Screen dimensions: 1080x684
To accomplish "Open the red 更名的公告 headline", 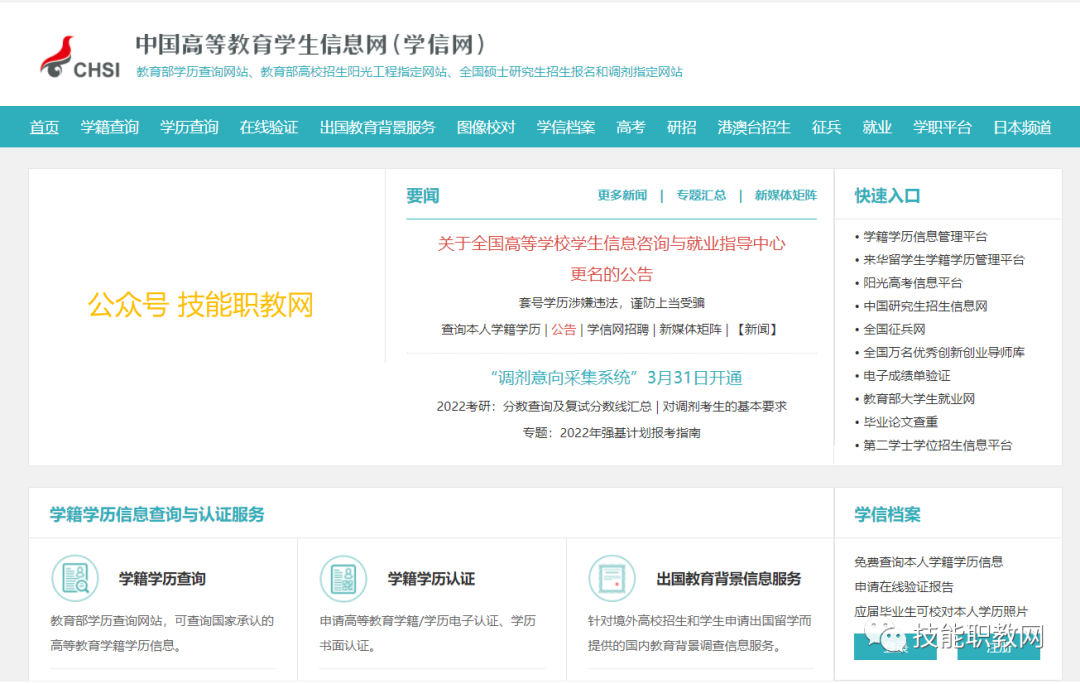I will click(611, 274).
